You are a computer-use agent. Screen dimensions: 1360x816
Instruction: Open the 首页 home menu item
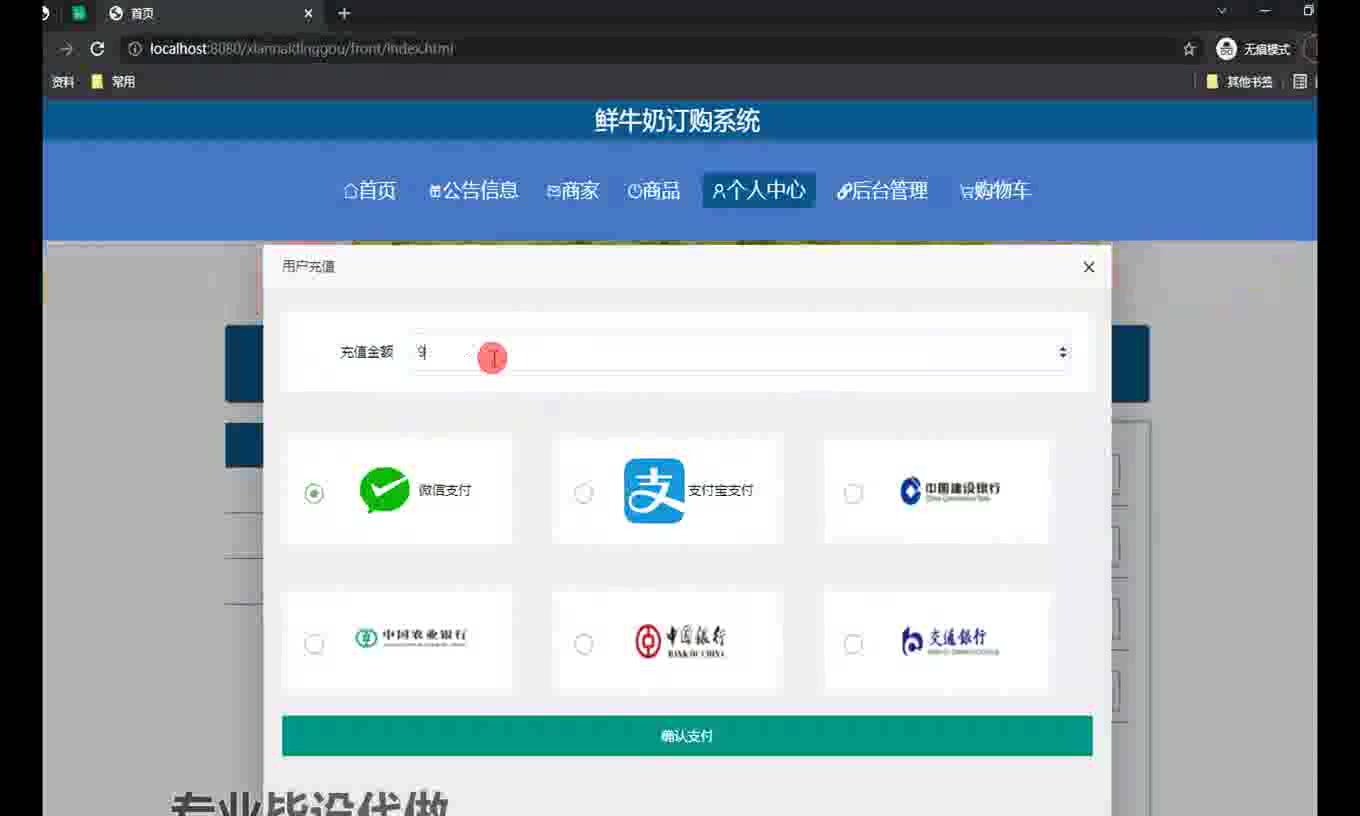click(370, 190)
